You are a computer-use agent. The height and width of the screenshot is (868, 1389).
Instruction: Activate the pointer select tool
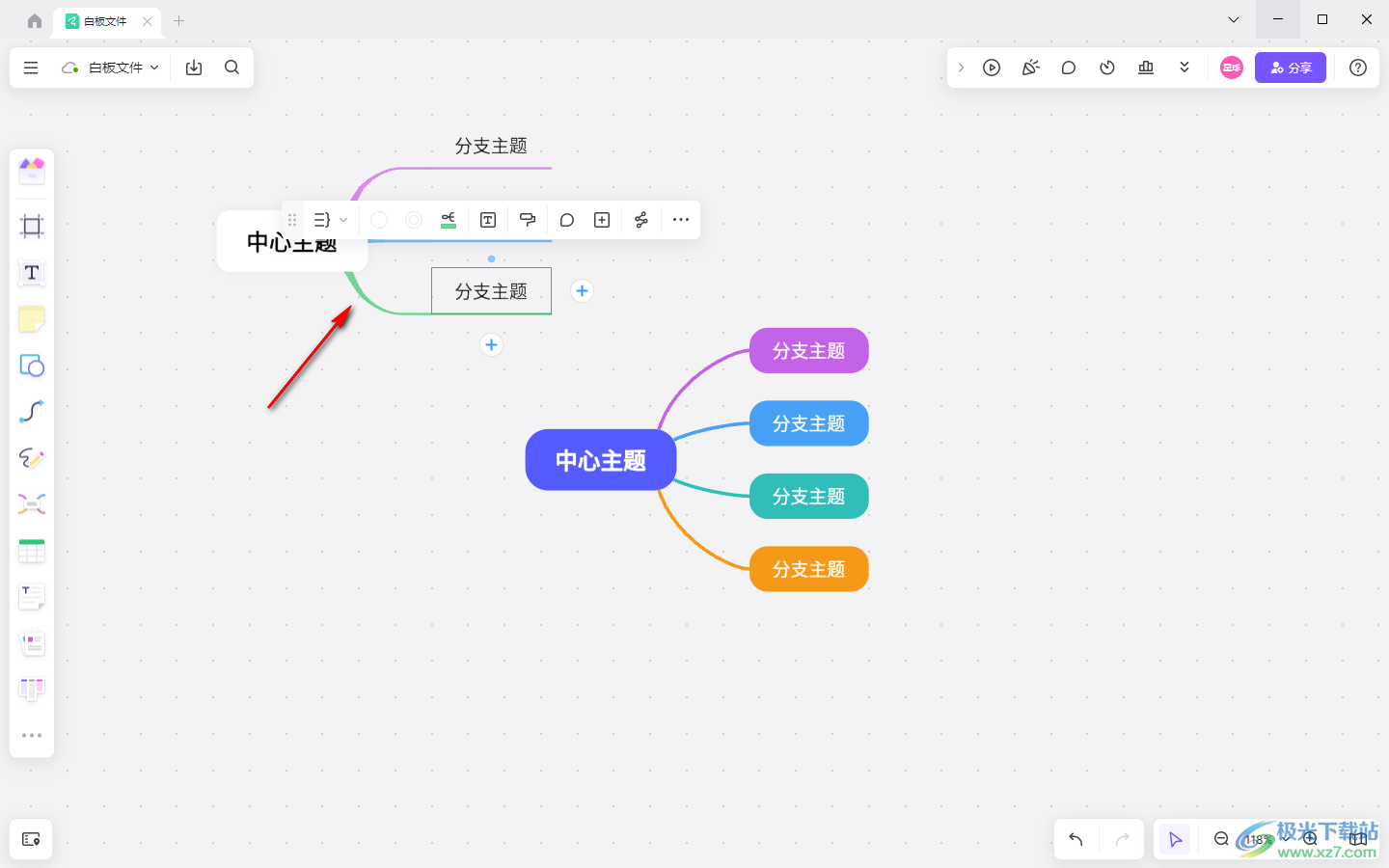tap(1175, 839)
